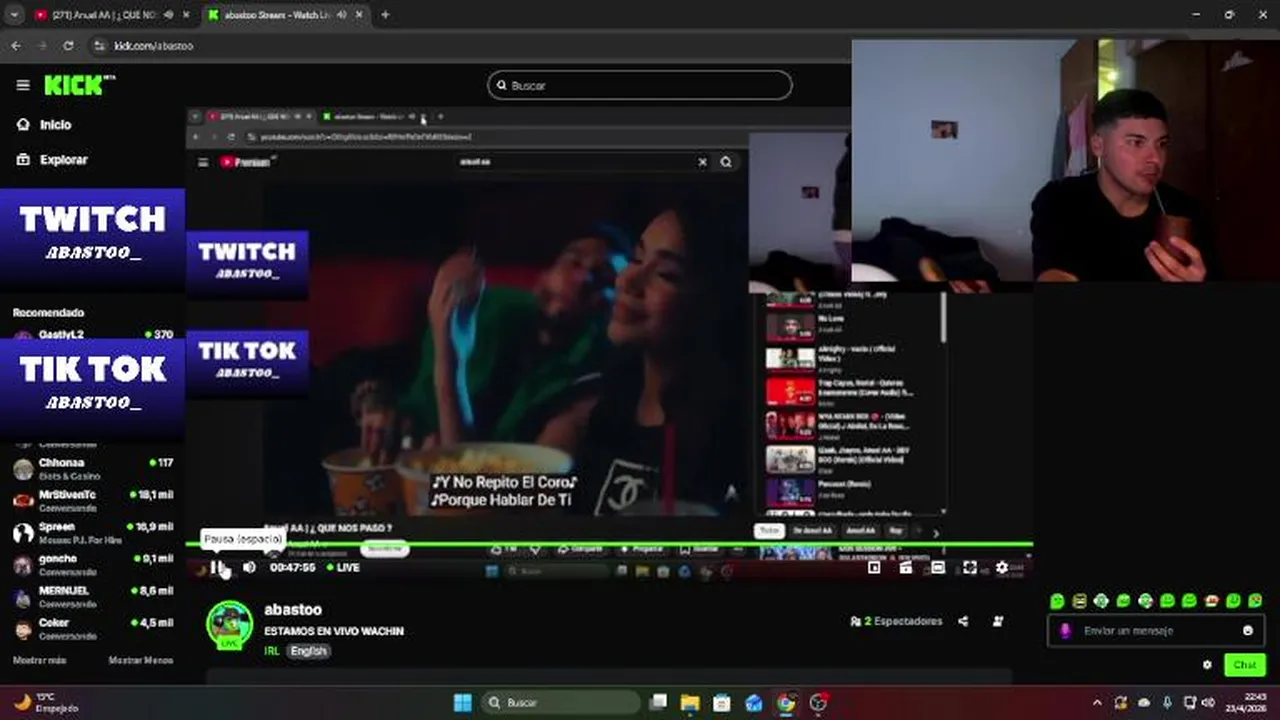Open the IRL category link

click(272, 651)
